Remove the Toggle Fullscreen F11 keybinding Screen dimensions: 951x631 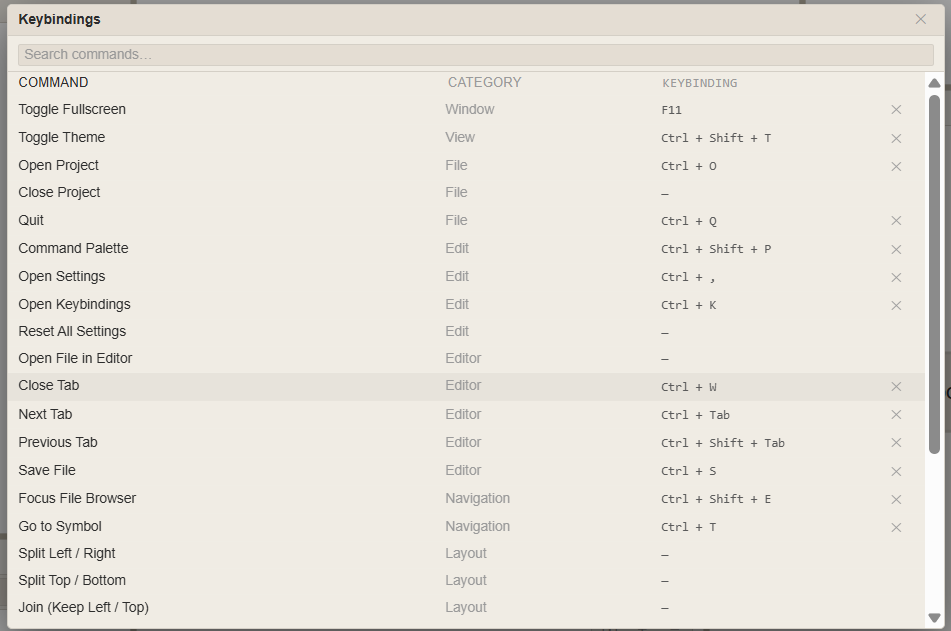[x=896, y=110]
